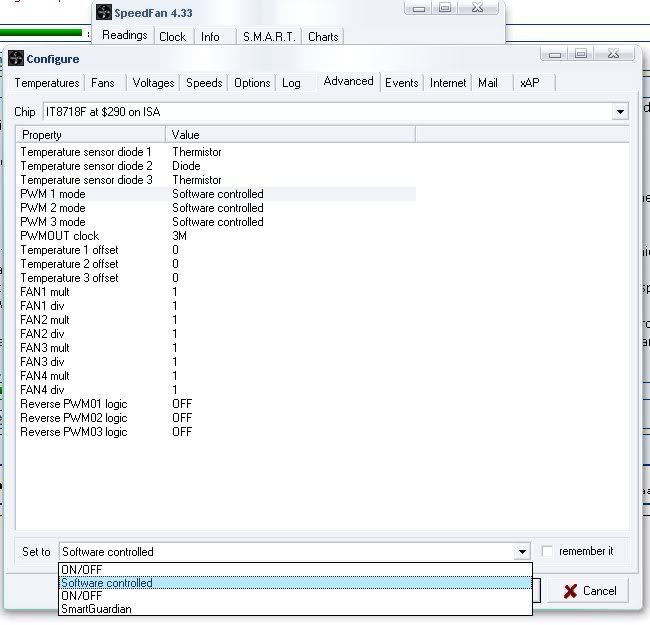Open the Fans tab
The height and width of the screenshot is (625, 650).
click(x=103, y=83)
